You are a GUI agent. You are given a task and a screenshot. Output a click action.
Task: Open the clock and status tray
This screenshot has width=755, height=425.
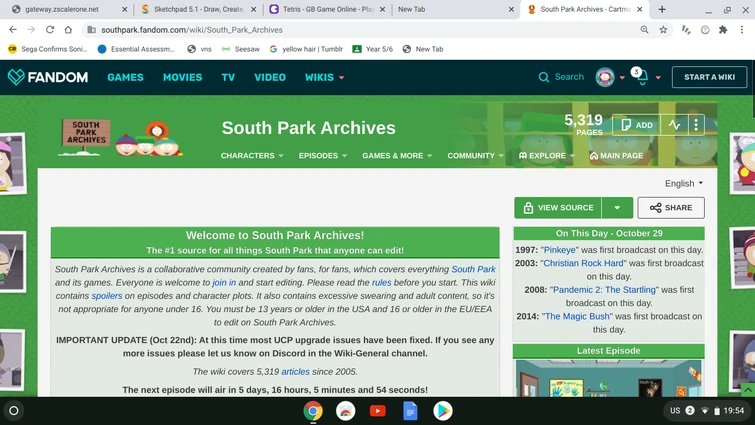click(707, 411)
